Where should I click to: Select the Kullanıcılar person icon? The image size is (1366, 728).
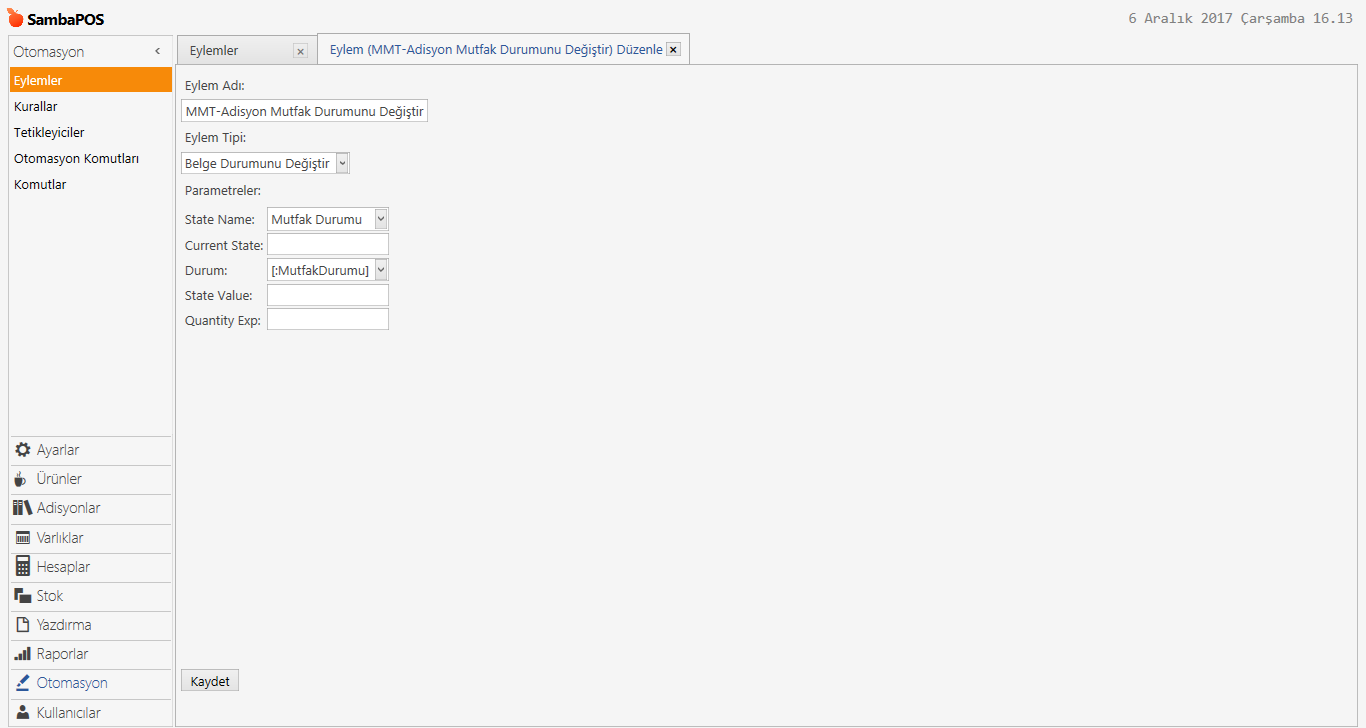pos(23,713)
